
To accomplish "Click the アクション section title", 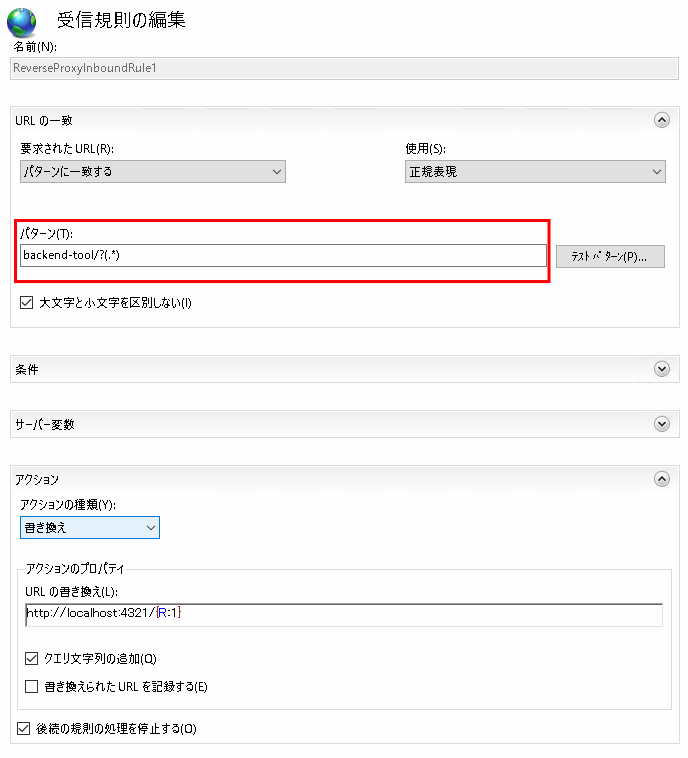I will coord(37,480).
